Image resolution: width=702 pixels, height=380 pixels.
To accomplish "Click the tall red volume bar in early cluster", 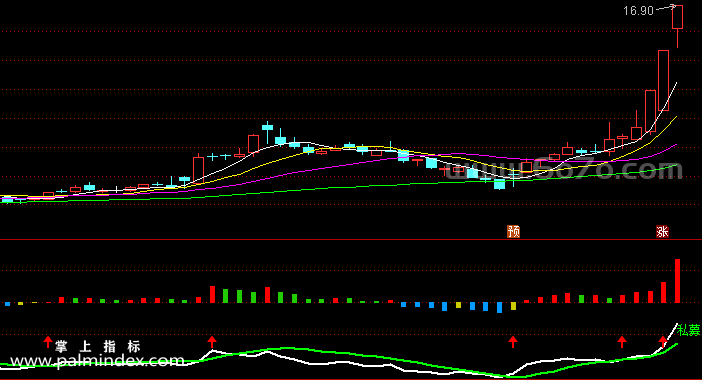I will tap(212, 295).
